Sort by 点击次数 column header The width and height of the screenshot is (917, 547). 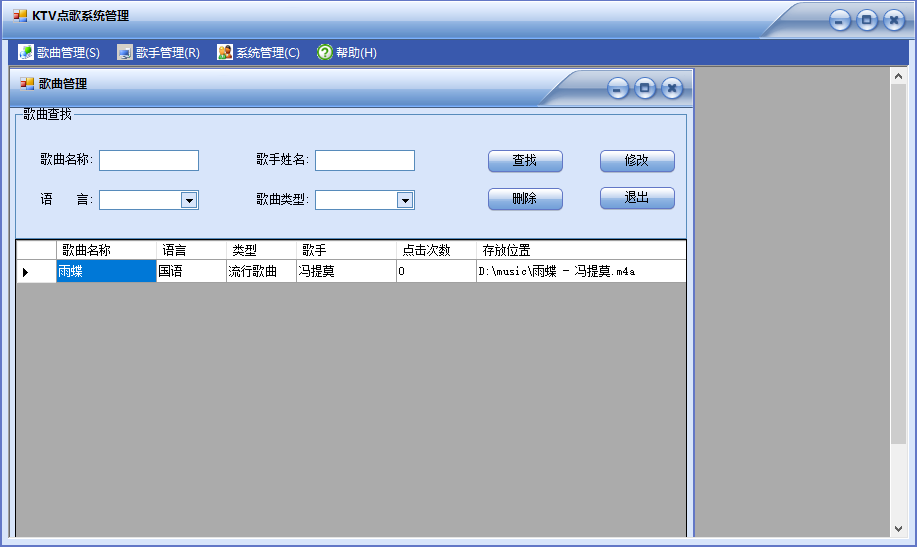click(436, 250)
